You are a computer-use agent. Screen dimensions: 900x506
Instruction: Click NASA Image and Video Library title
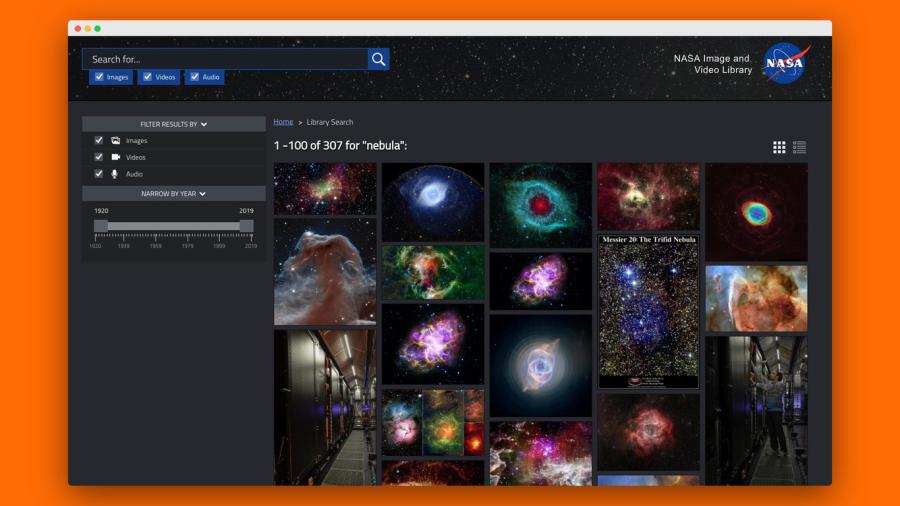(x=711, y=64)
